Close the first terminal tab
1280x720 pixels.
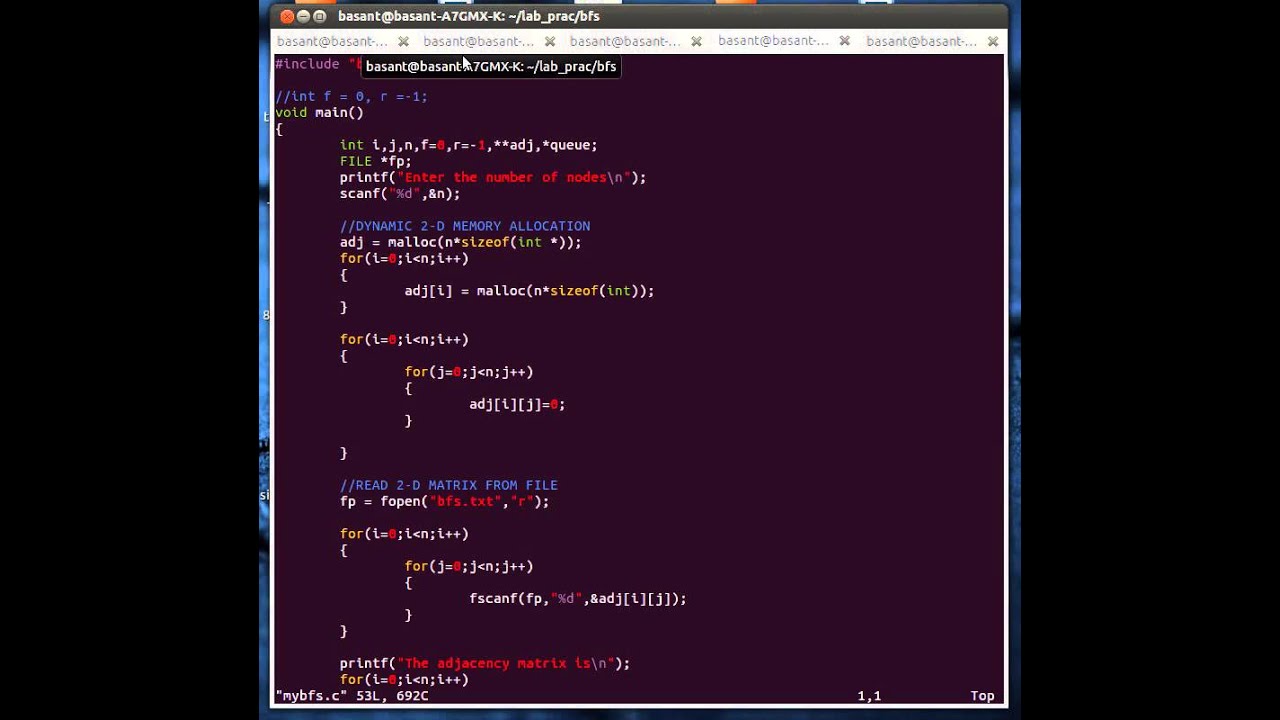[403, 41]
